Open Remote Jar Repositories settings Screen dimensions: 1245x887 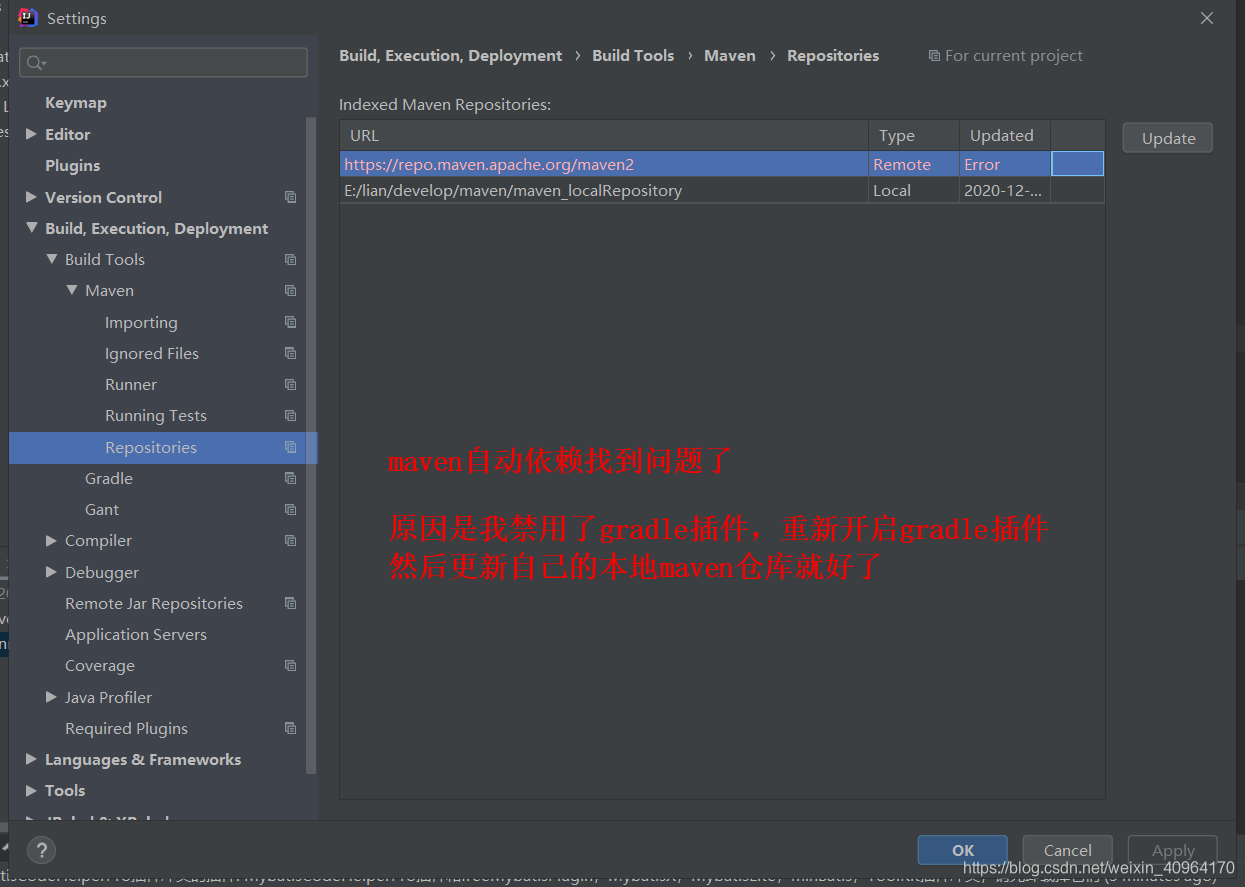tap(154, 603)
